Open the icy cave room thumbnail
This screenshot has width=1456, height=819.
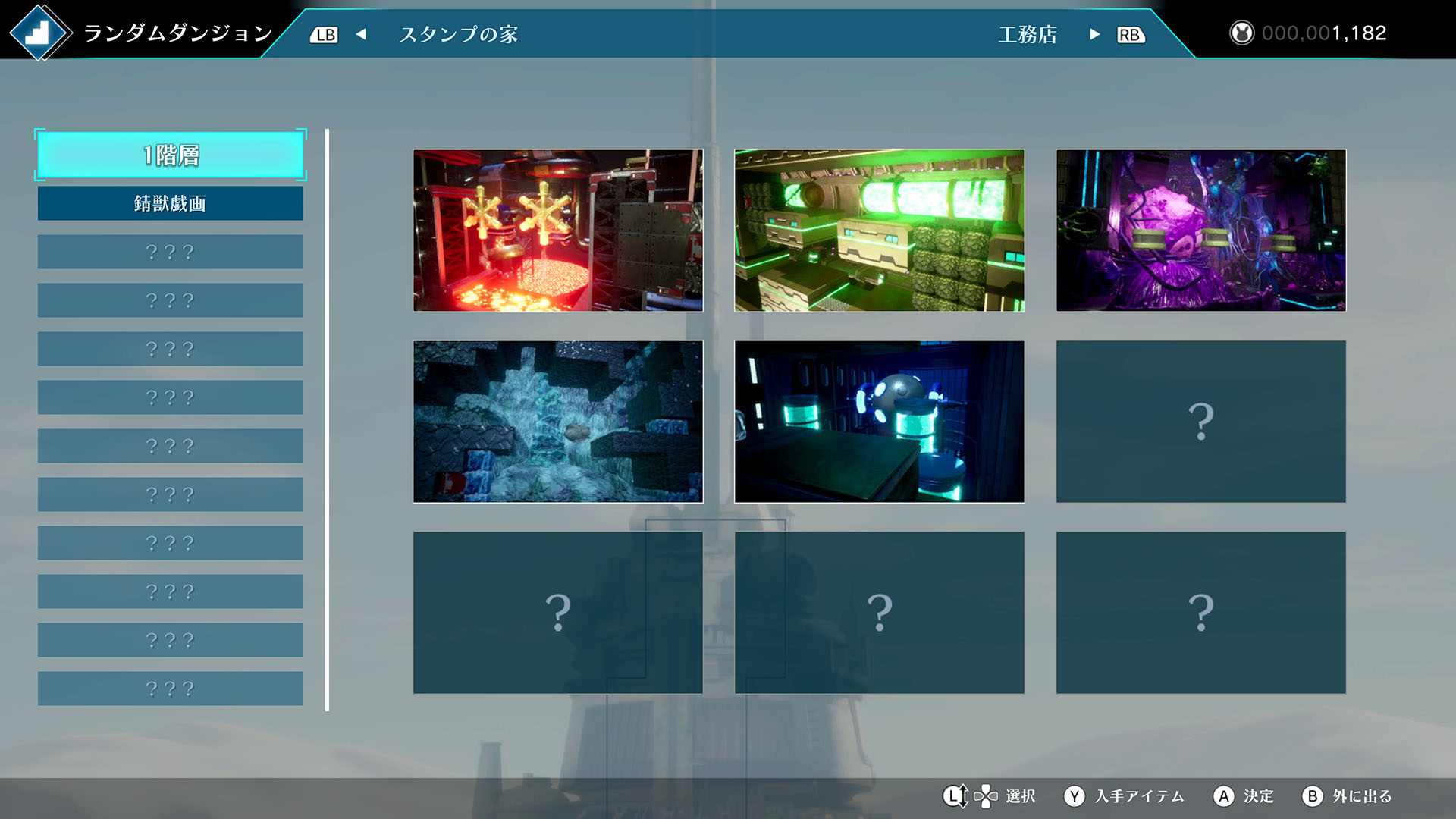557,422
